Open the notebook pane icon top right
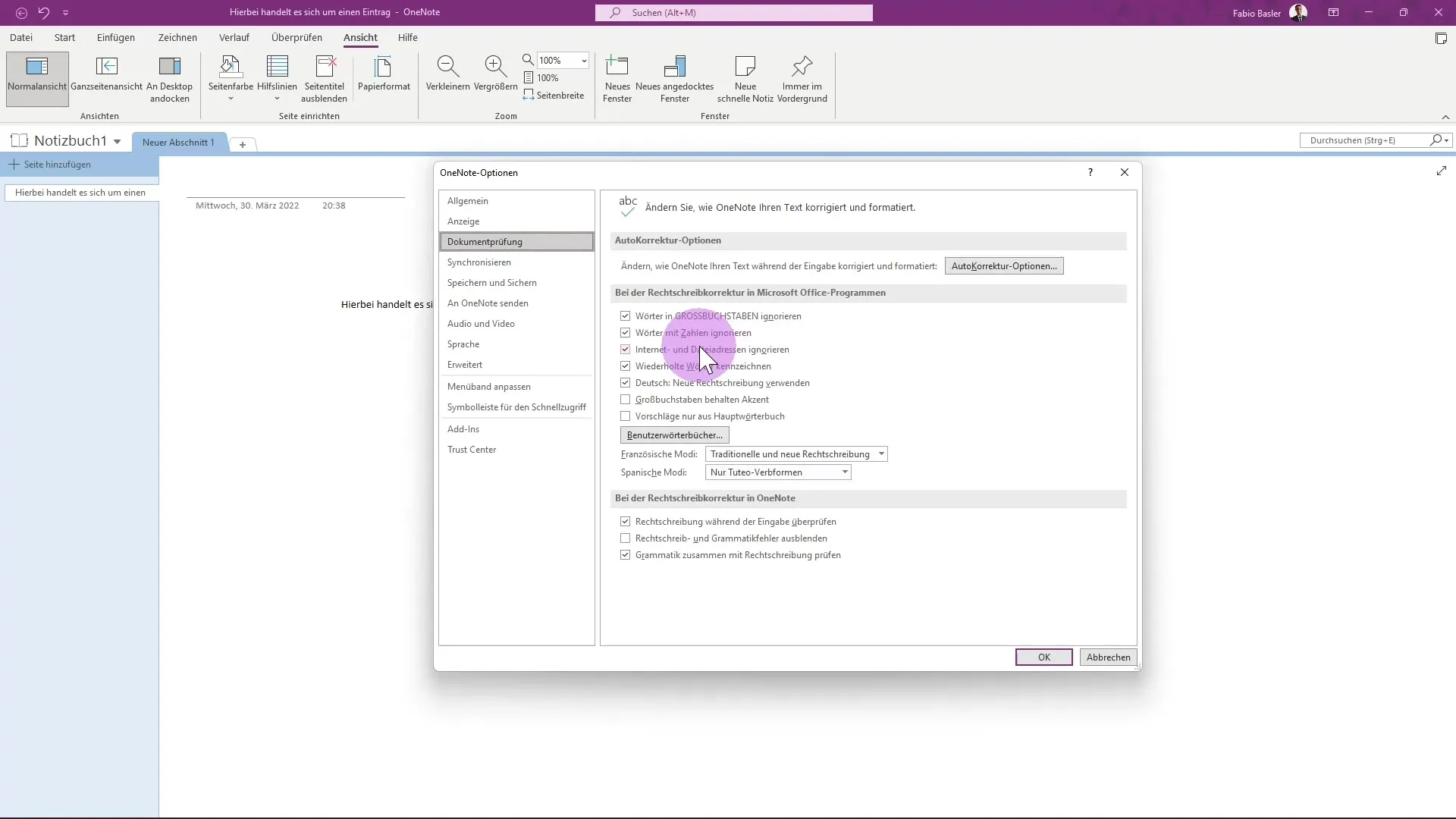Viewport: 1456px width, 819px height. [x=1441, y=38]
